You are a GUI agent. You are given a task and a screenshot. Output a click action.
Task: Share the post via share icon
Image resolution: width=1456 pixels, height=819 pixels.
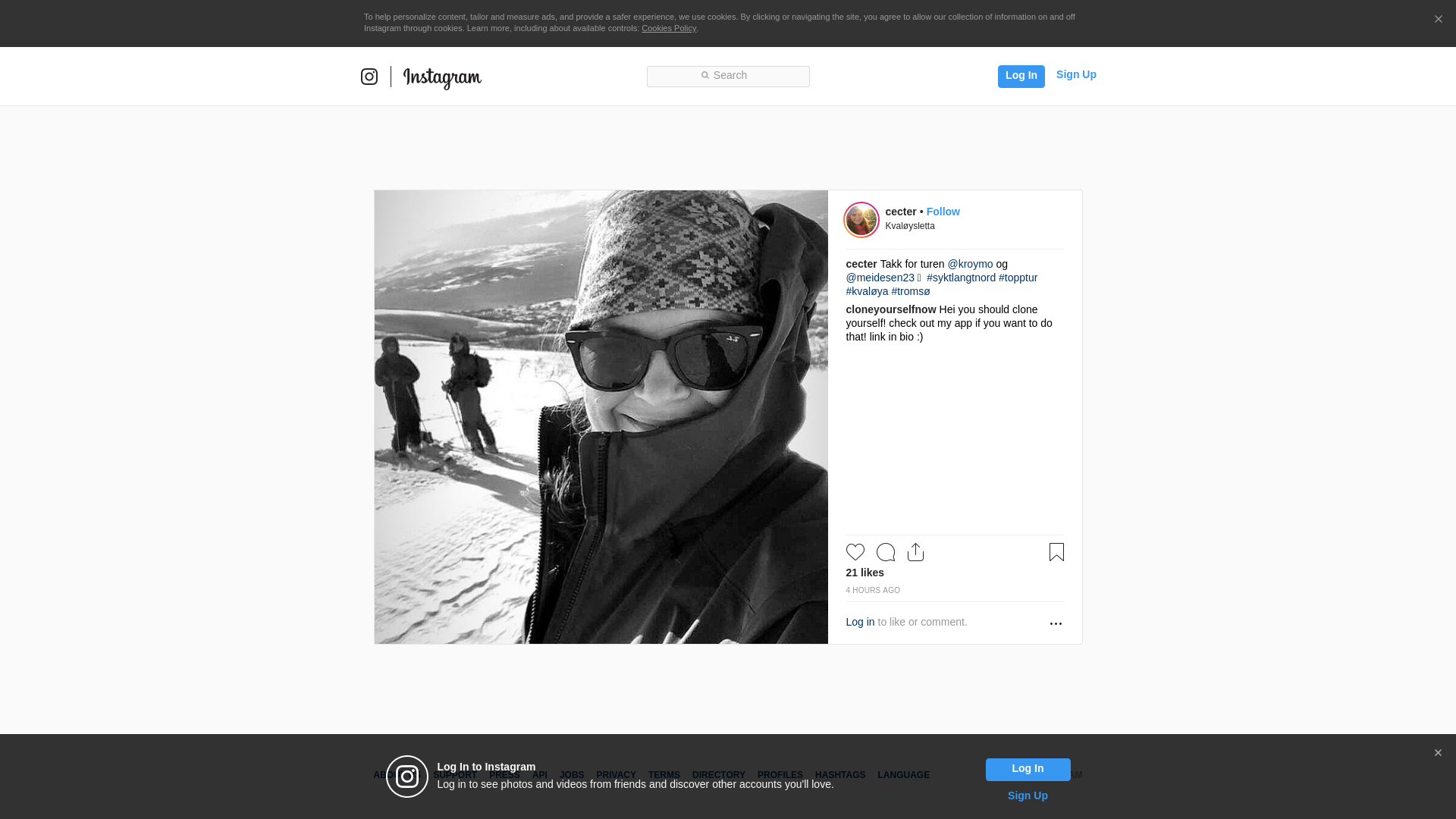click(915, 552)
